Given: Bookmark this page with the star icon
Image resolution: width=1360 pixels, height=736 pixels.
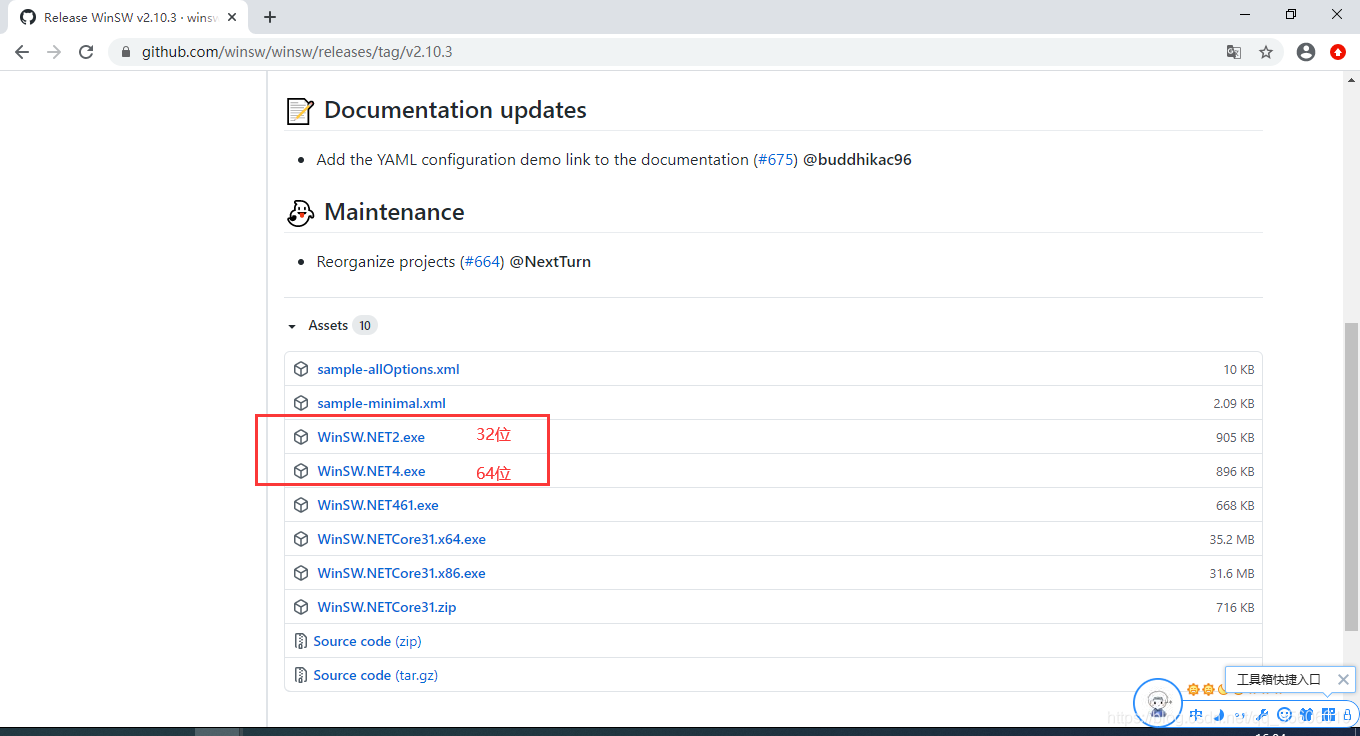Looking at the screenshot, I should (x=1266, y=52).
